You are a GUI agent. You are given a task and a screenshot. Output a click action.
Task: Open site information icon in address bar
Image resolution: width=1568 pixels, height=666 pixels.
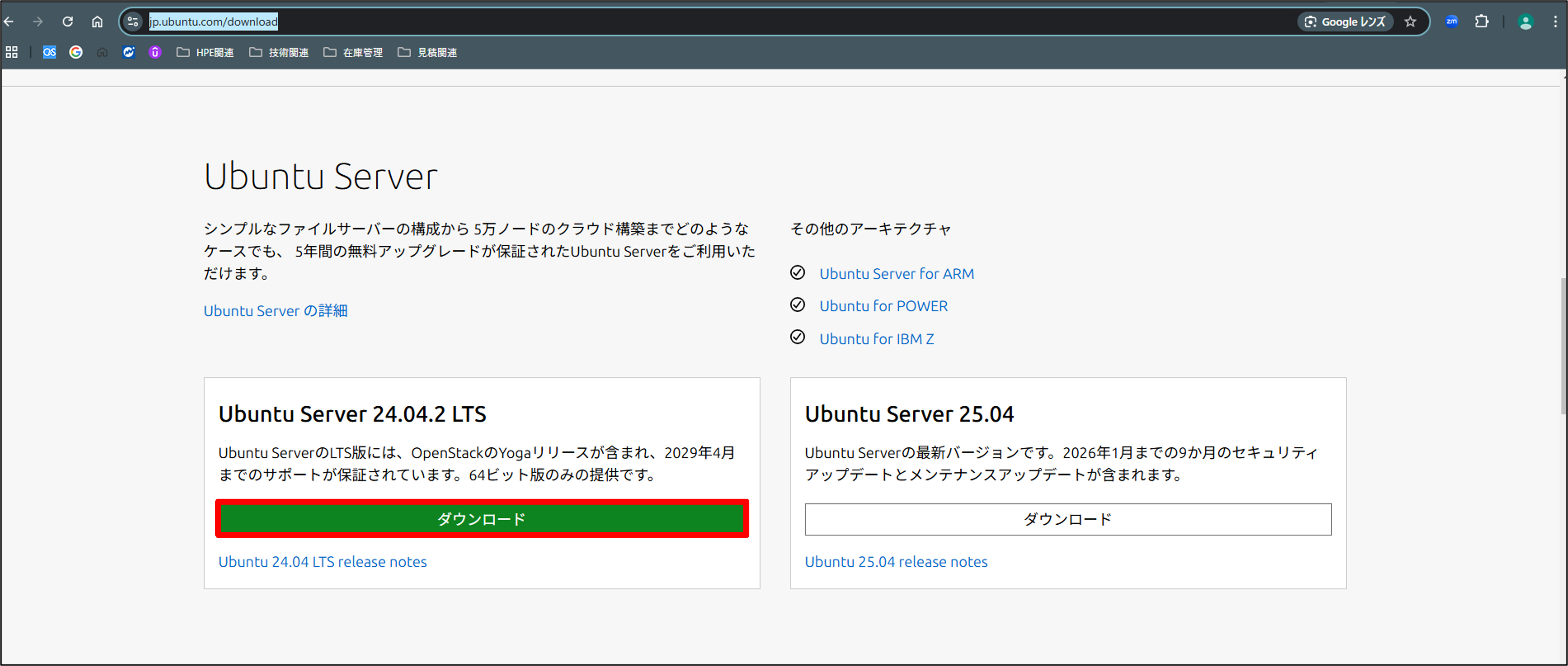tap(133, 22)
